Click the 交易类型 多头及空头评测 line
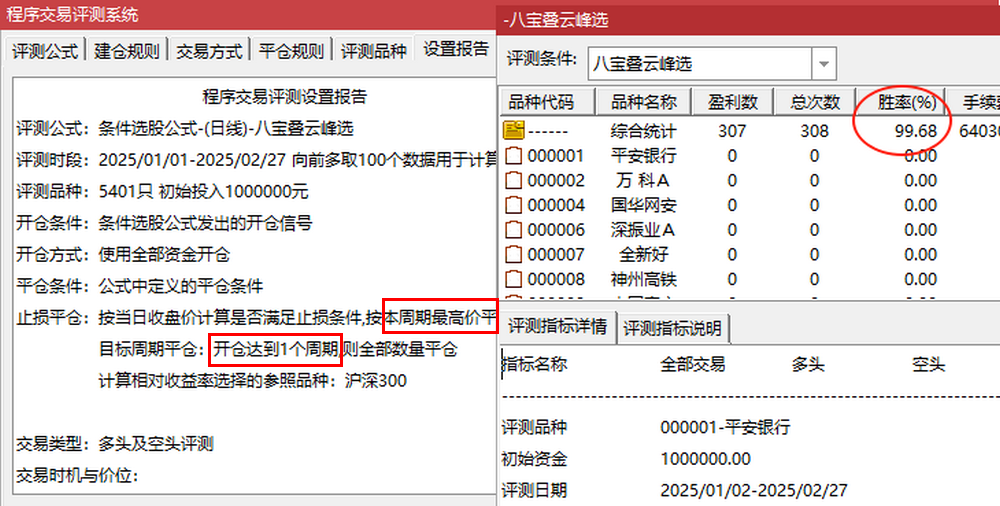 pyautogui.click(x=114, y=443)
